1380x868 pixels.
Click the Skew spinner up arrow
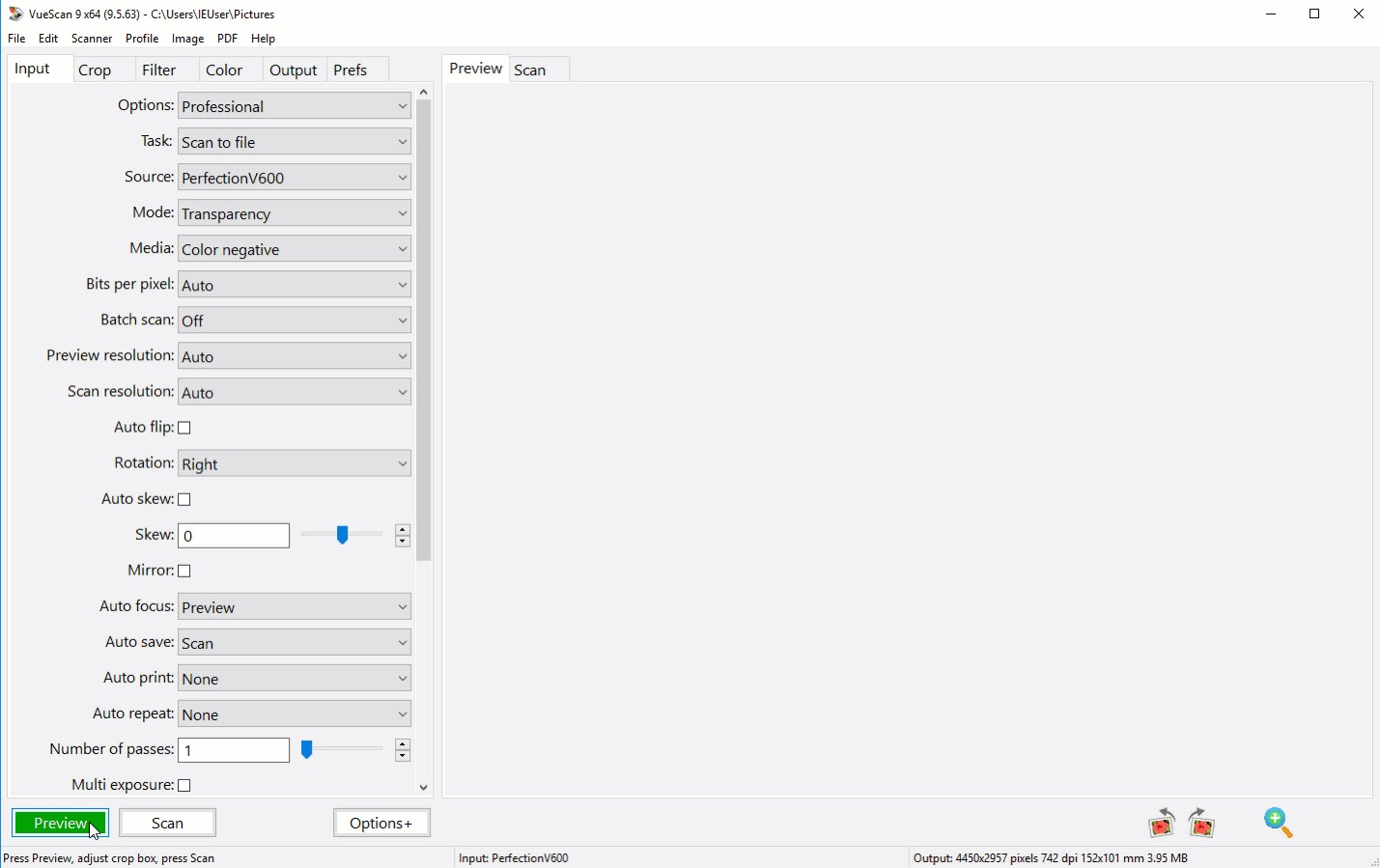click(403, 530)
